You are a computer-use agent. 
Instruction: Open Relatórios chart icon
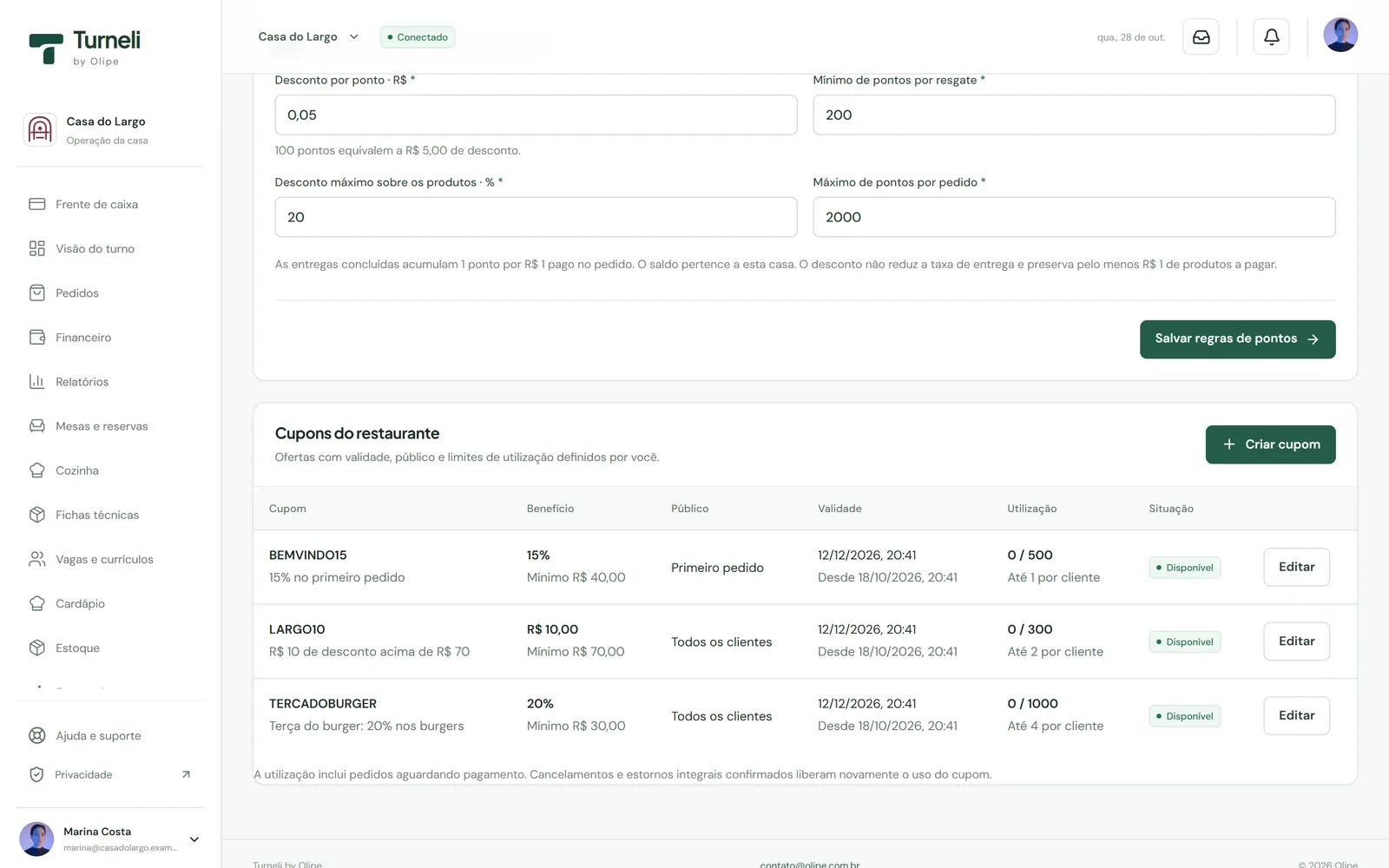point(37,381)
